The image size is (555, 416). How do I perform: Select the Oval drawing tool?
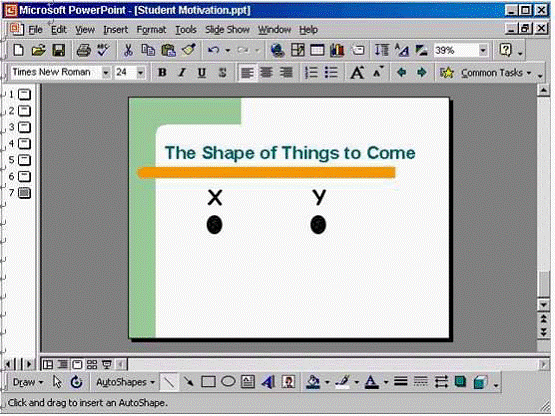point(228,382)
